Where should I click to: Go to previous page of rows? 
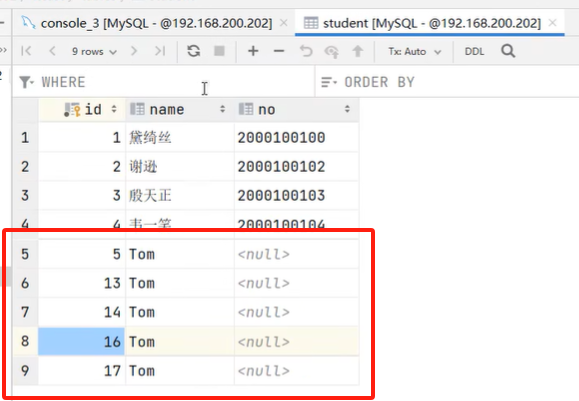(x=52, y=51)
